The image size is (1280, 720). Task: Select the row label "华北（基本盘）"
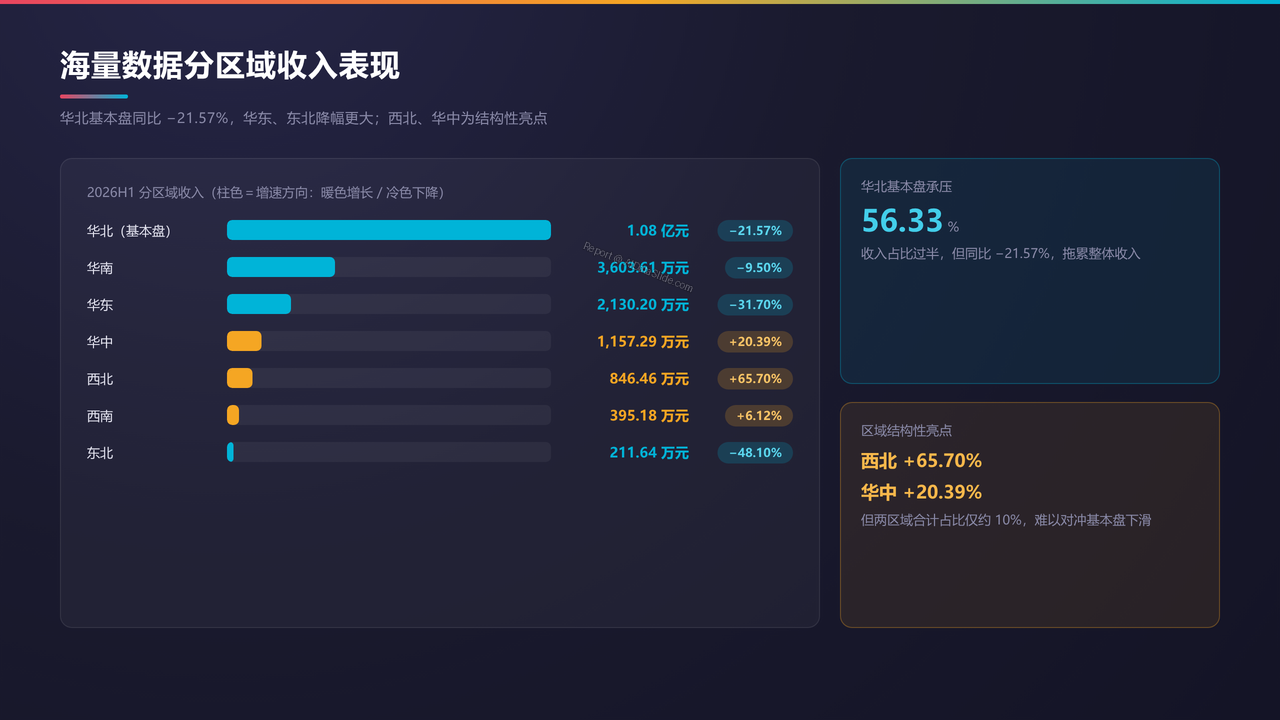click(x=129, y=231)
